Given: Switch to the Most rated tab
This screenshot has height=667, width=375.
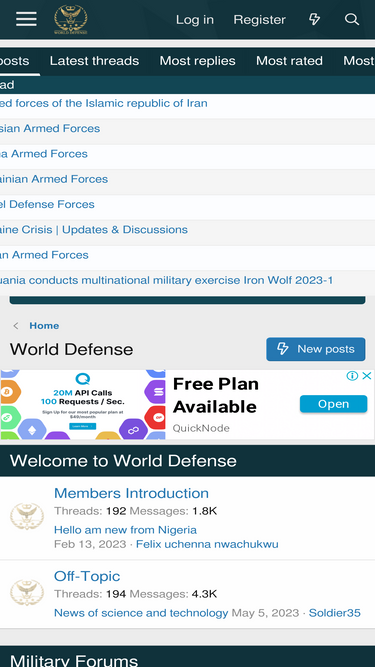Looking at the screenshot, I should [x=289, y=61].
